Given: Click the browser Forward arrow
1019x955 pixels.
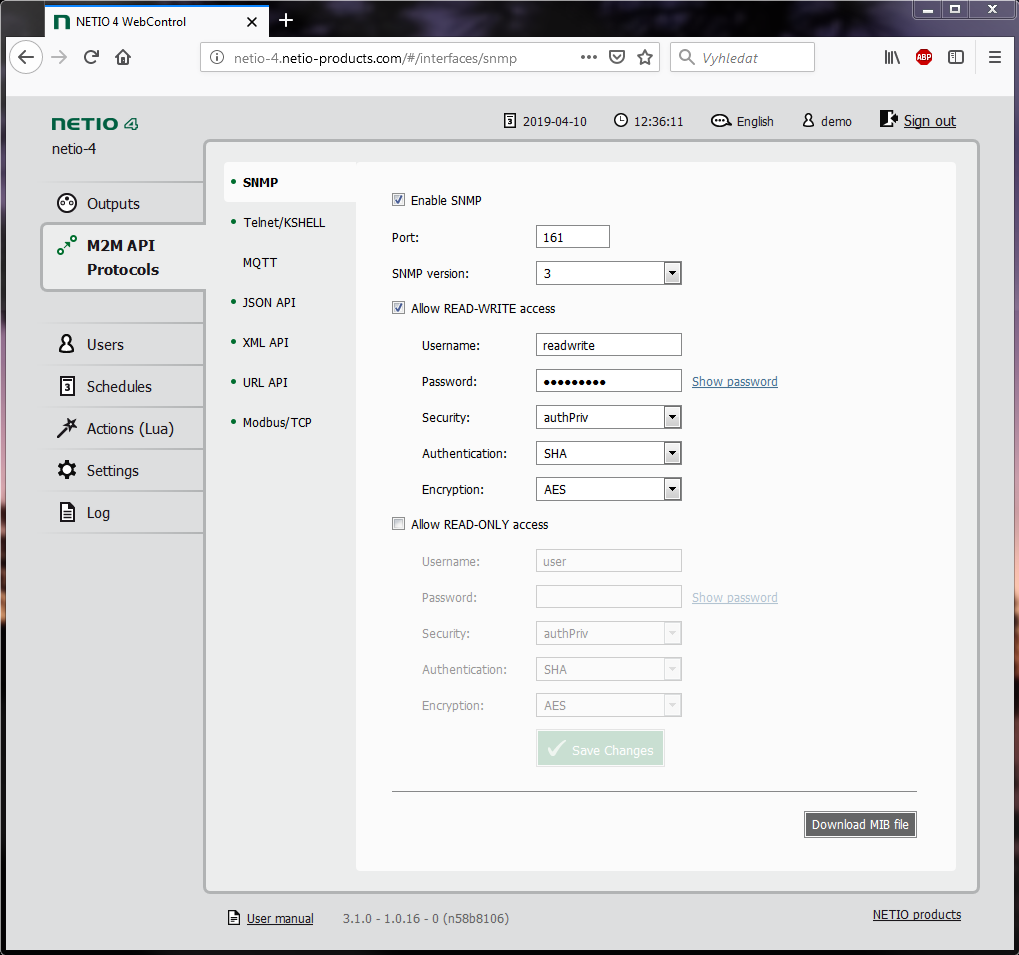Looking at the screenshot, I should (59, 57).
